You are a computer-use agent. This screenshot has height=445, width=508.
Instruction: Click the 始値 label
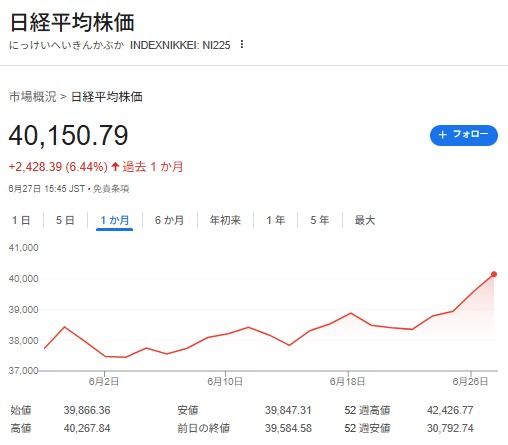click(x=21, y=410)
